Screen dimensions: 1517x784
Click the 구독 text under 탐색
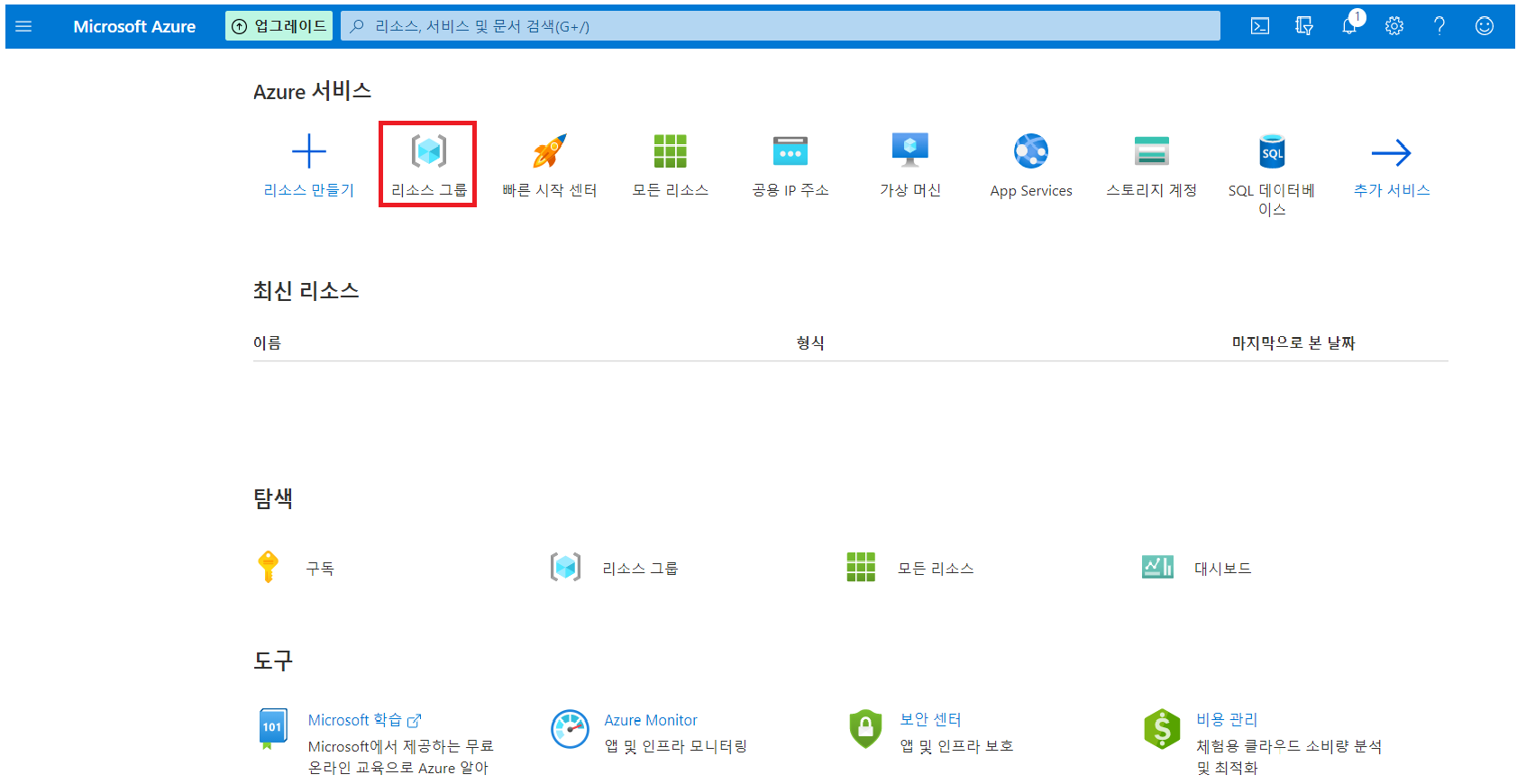(320, 569)
